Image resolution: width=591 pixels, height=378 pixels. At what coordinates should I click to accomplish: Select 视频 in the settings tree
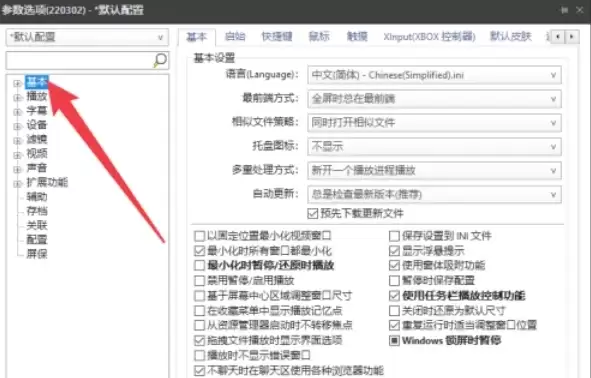point(37,154)
